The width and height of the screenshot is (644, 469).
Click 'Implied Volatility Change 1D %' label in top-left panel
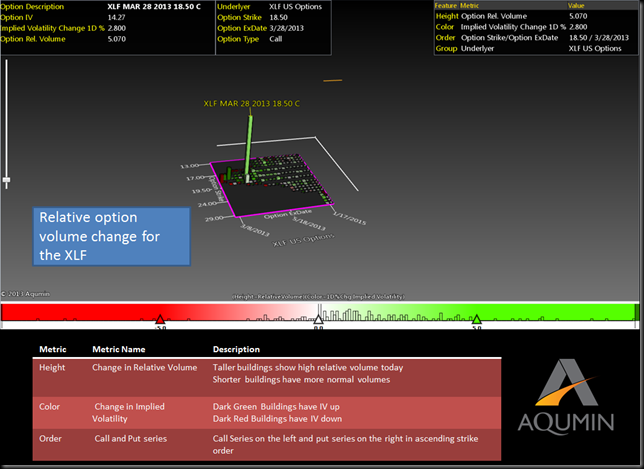point(53,28)
